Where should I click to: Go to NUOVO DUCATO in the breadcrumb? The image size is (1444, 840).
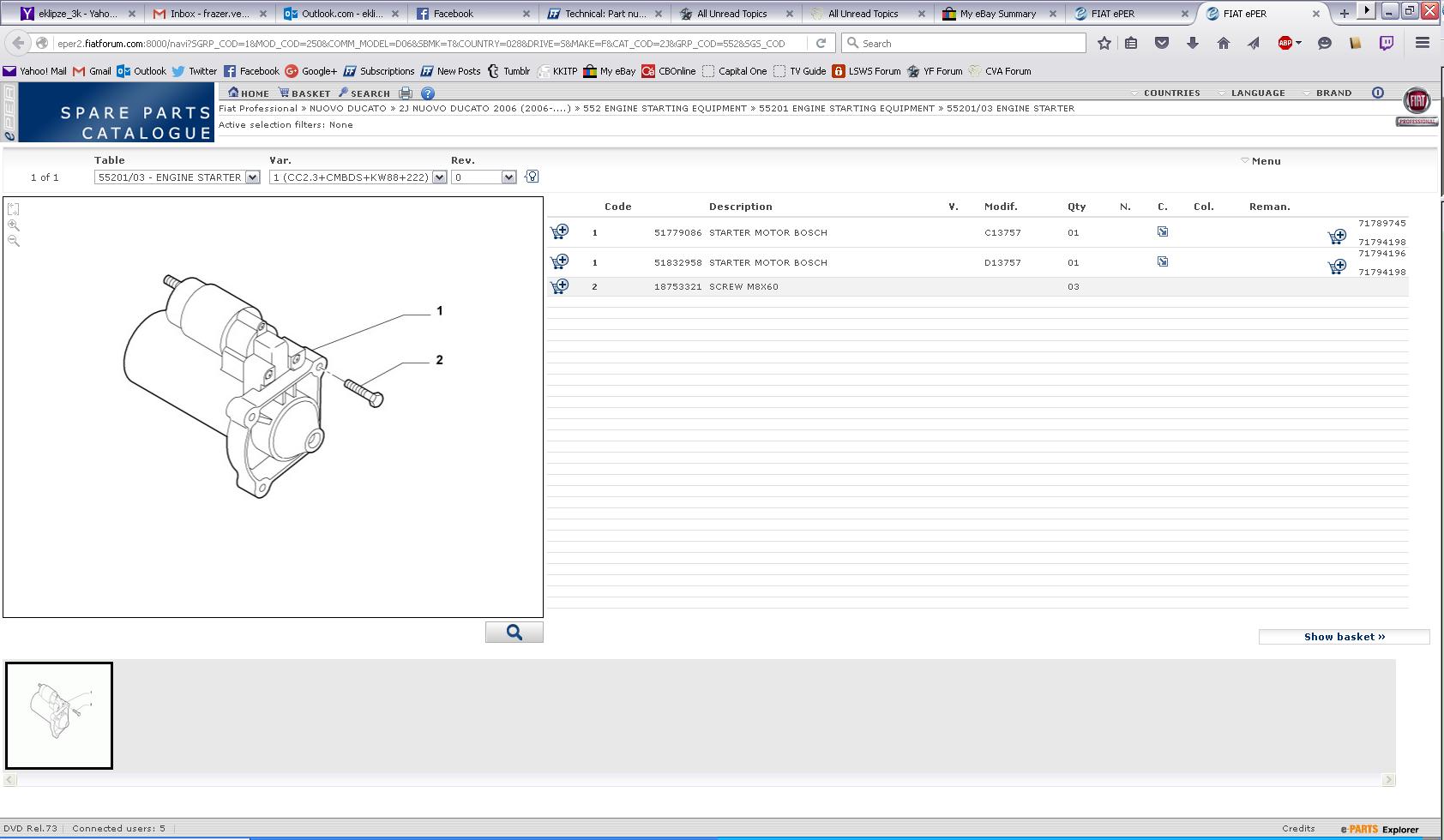pos(347,108)
